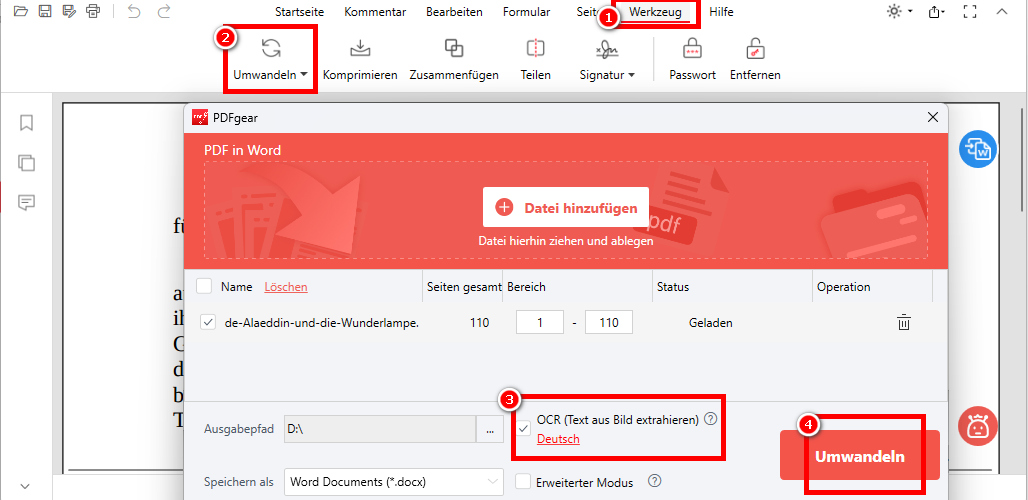Screen dimensions: 1028x500
Task: Open the Formular tab
Action: pos(526,12)
